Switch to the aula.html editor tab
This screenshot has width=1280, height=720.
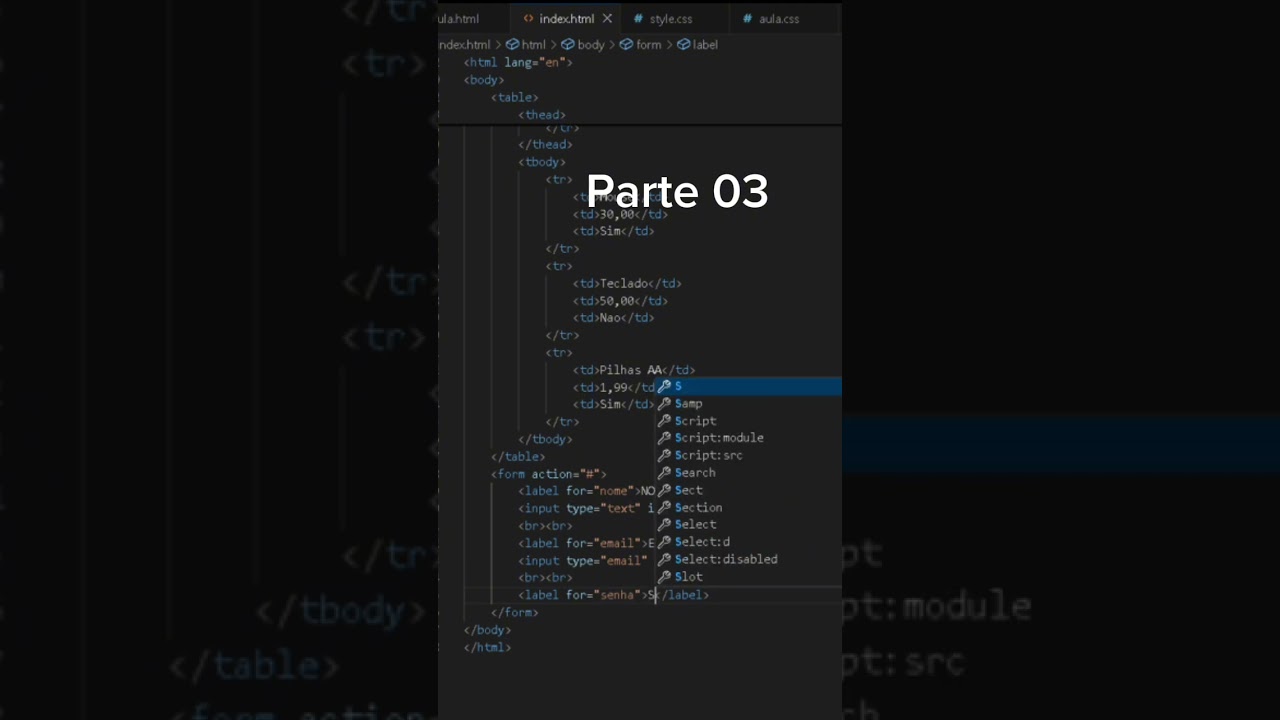[459, 19]
